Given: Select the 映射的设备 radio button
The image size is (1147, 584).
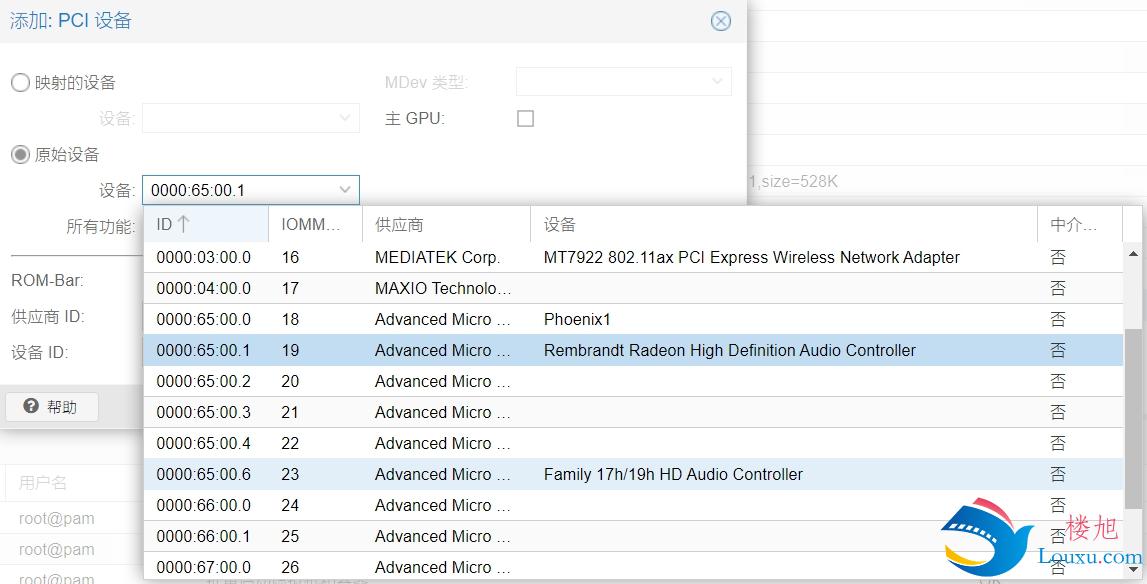Looking at the screenshot, I should pos(20,83).
